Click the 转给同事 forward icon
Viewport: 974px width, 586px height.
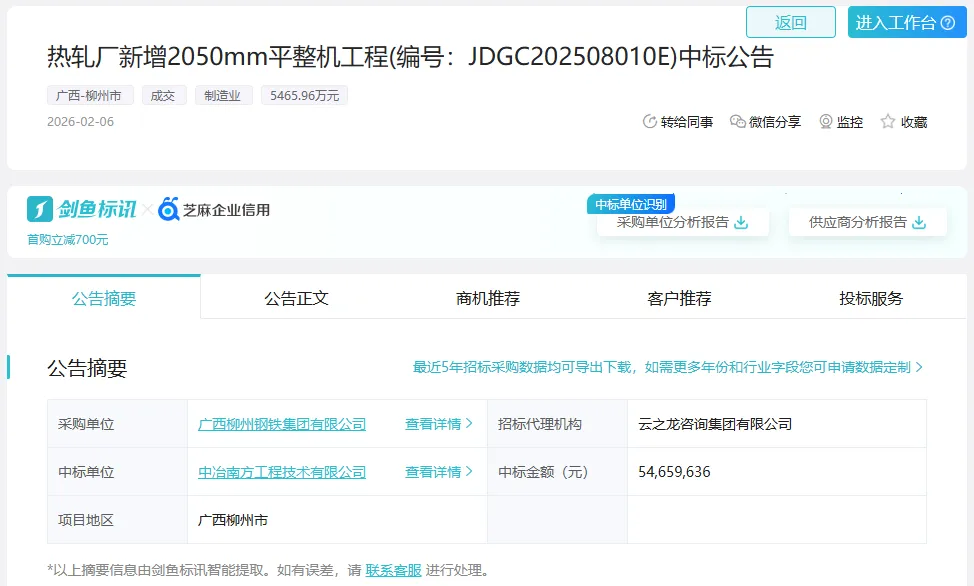pyautogui.click(x=650, y=122)
